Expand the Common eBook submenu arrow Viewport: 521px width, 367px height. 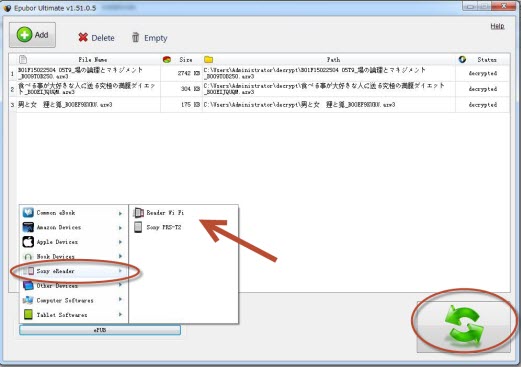point(120,213)
